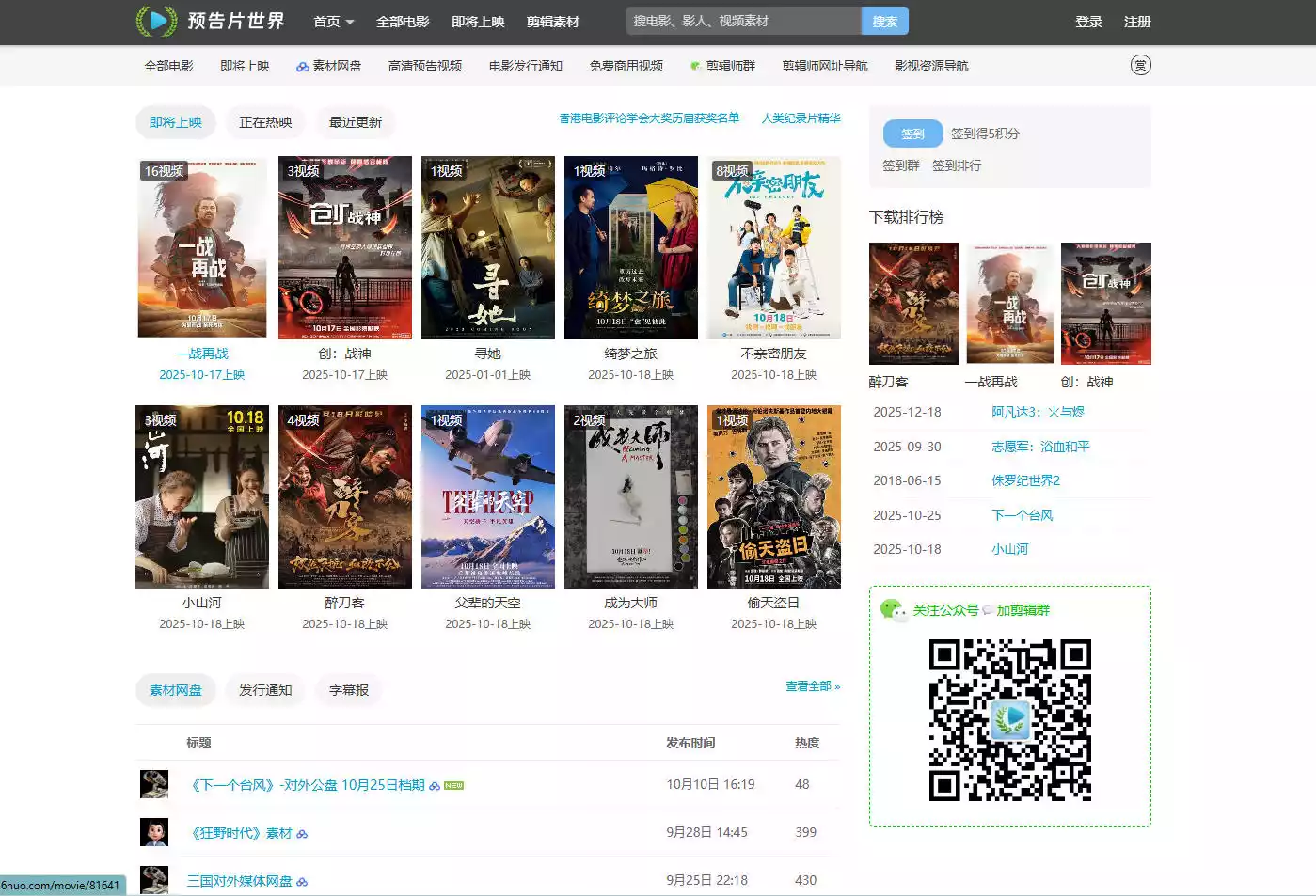
Task: Click avatar icon beside 《下一个台风》 post
Action: pos(154,784)
